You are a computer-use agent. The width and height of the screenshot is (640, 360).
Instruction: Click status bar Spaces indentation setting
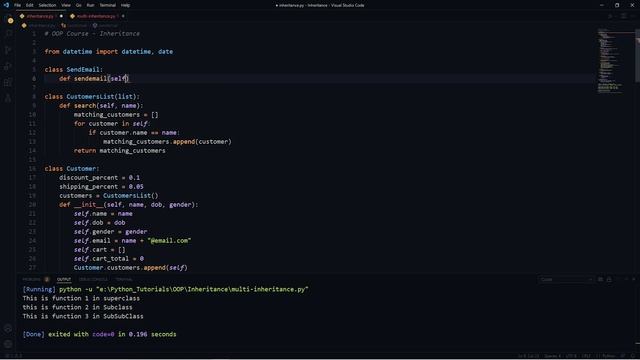[552, 356]
